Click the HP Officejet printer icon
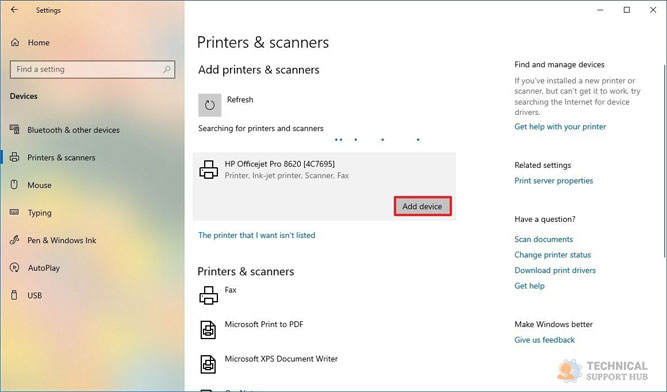Viewport: 667px width, 392px height. pos(208,170)
